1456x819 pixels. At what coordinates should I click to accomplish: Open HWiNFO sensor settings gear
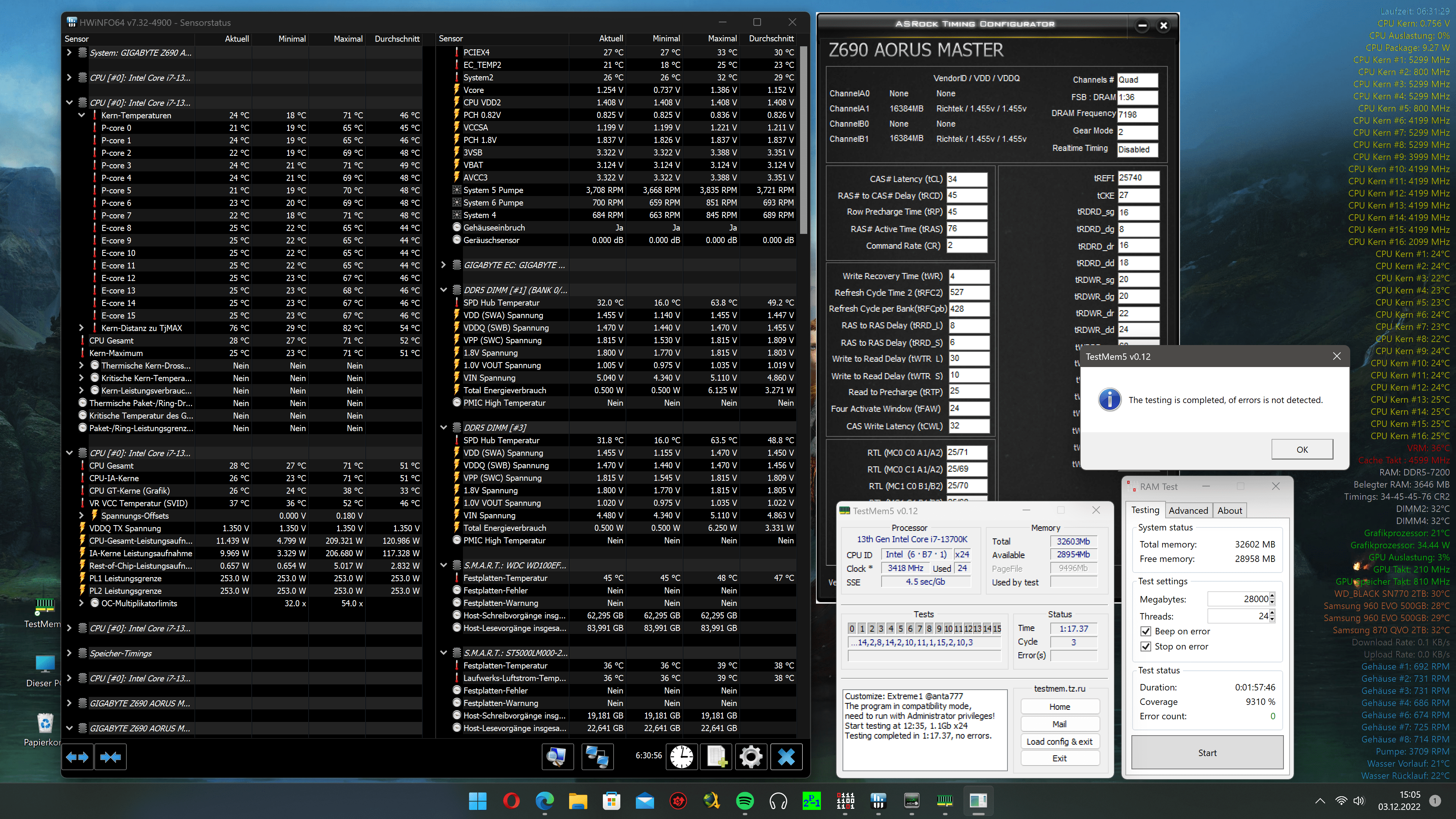click(751, 757)
